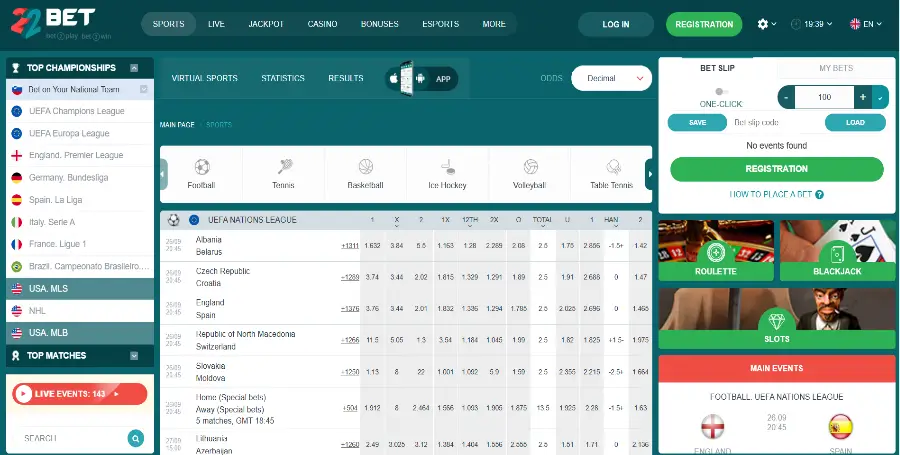Click the England flag in Main Events
The width and height of the screenshot is (900, 455).
(x=712, y=427)
